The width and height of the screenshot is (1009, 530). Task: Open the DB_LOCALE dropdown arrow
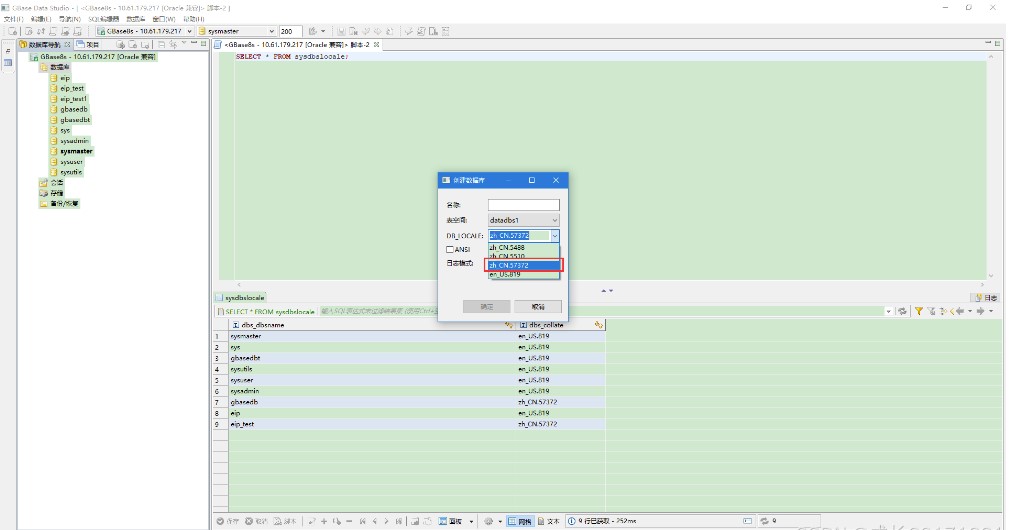click(x=555, y=236)
